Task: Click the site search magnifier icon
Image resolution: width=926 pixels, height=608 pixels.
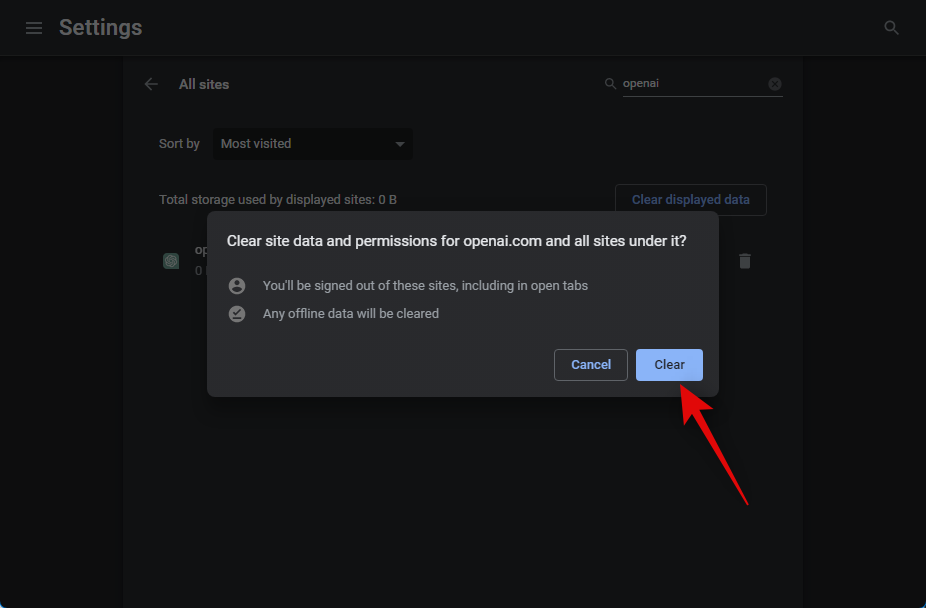Action: tap(610, 84)
